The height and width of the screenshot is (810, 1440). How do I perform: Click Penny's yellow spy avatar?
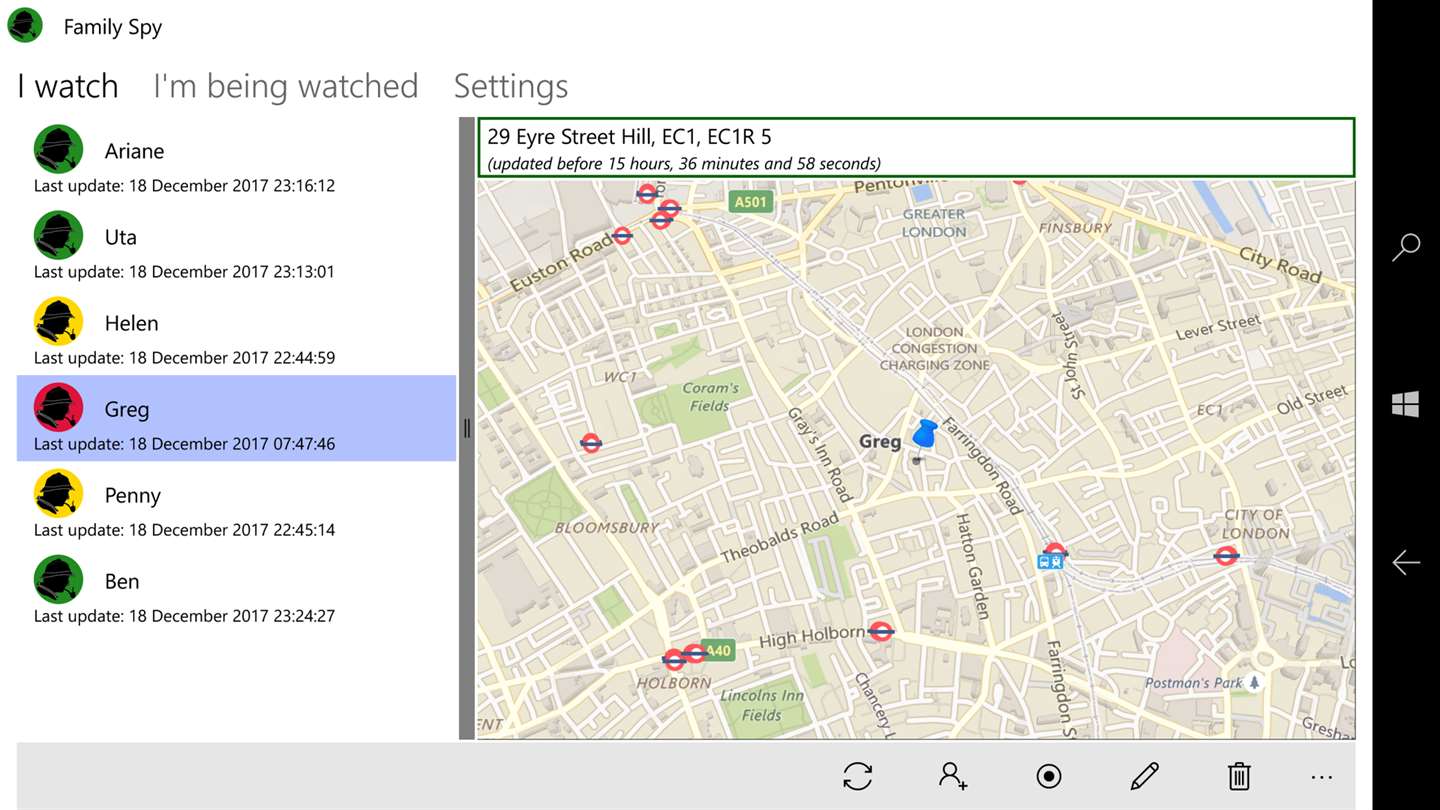(x=58, y=494)
